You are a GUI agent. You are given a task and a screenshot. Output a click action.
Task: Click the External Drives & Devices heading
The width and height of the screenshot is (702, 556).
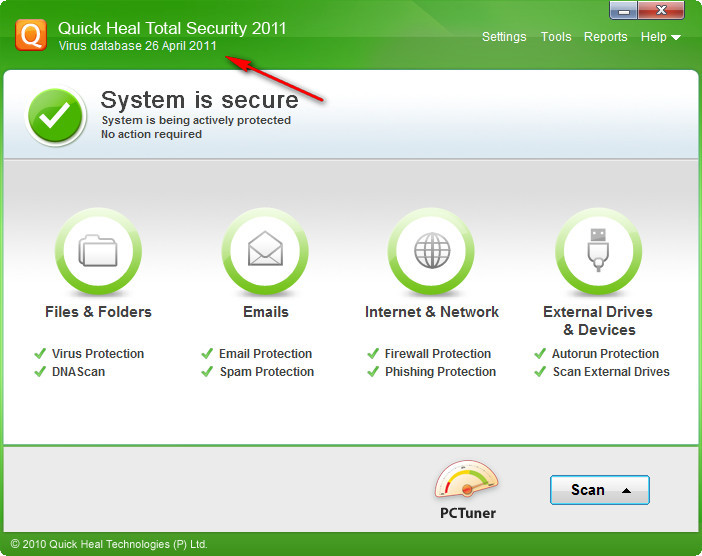(598, 321)
